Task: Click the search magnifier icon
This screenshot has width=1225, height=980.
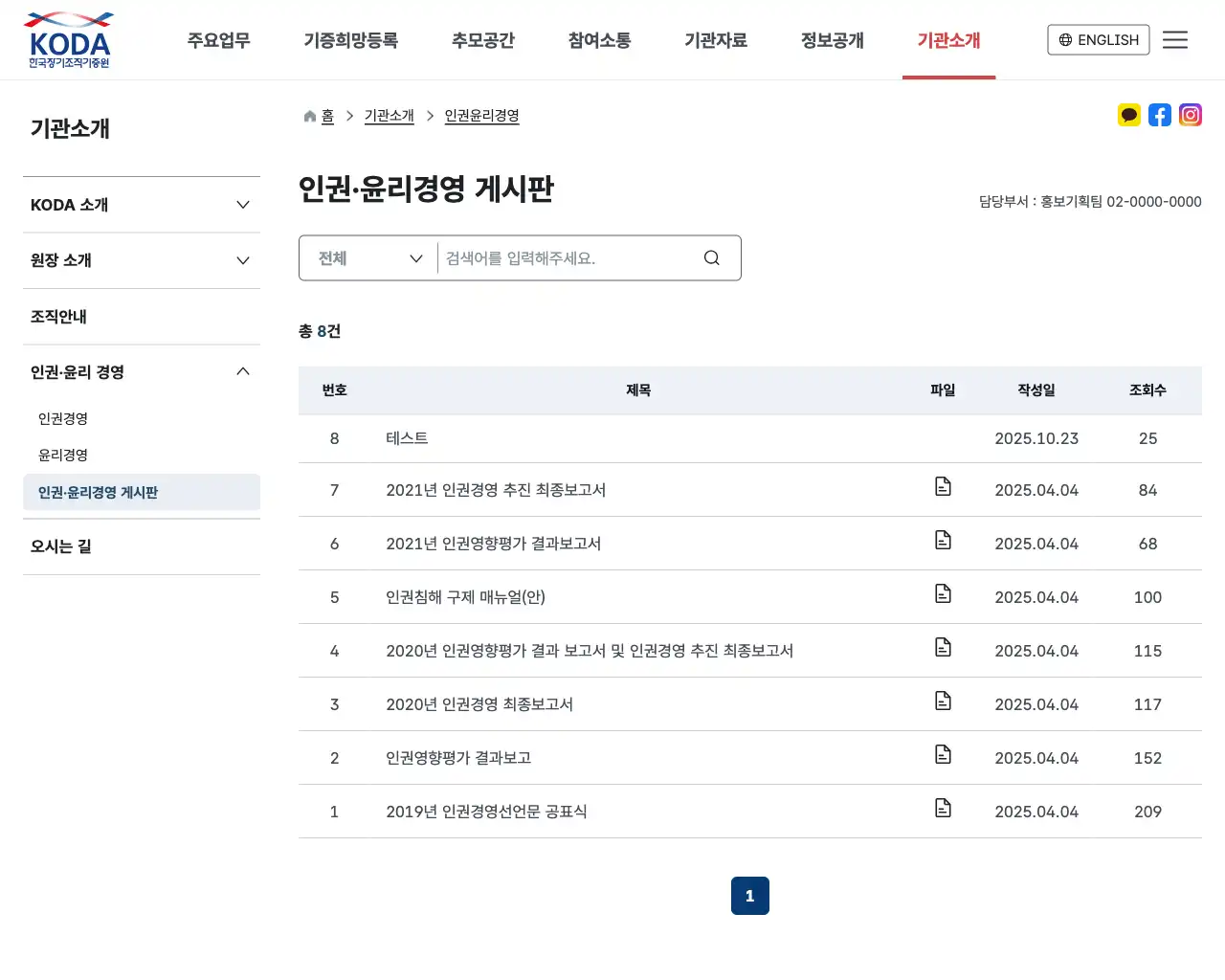Action: point(711,257)
